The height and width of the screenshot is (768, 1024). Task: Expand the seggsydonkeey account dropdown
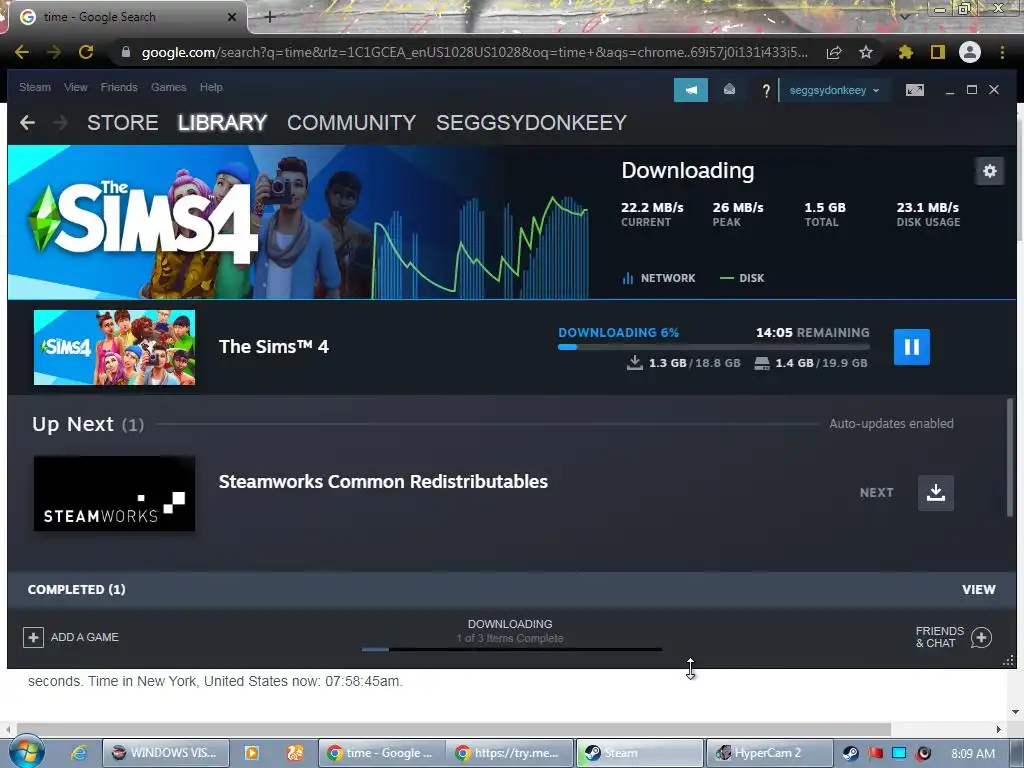[x=834, y=90]
